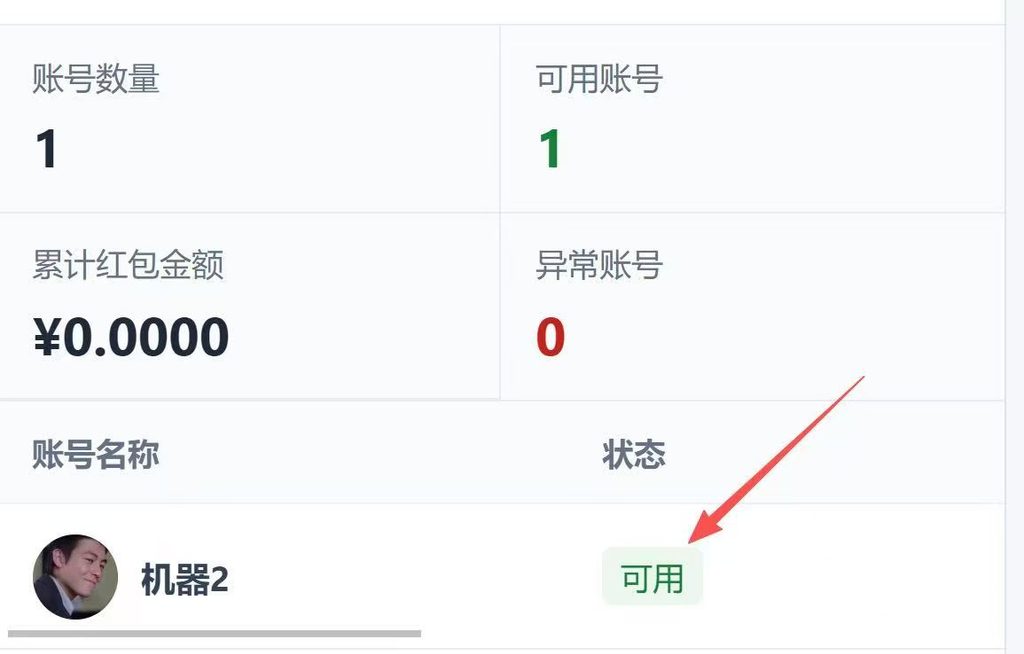The image size is (1024, 654).
Task: Click the 机器2 account avatar
Action: coord(75,577)
